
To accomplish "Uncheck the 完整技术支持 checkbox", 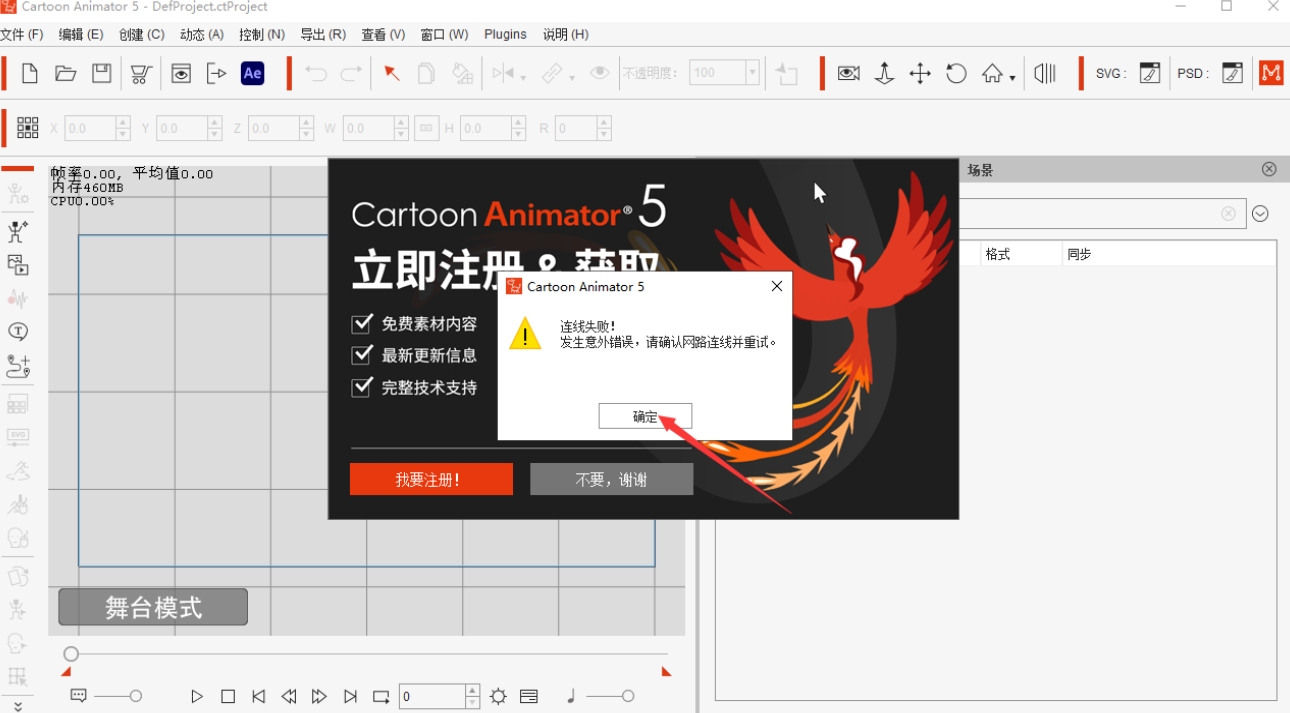I will point(362,387).
